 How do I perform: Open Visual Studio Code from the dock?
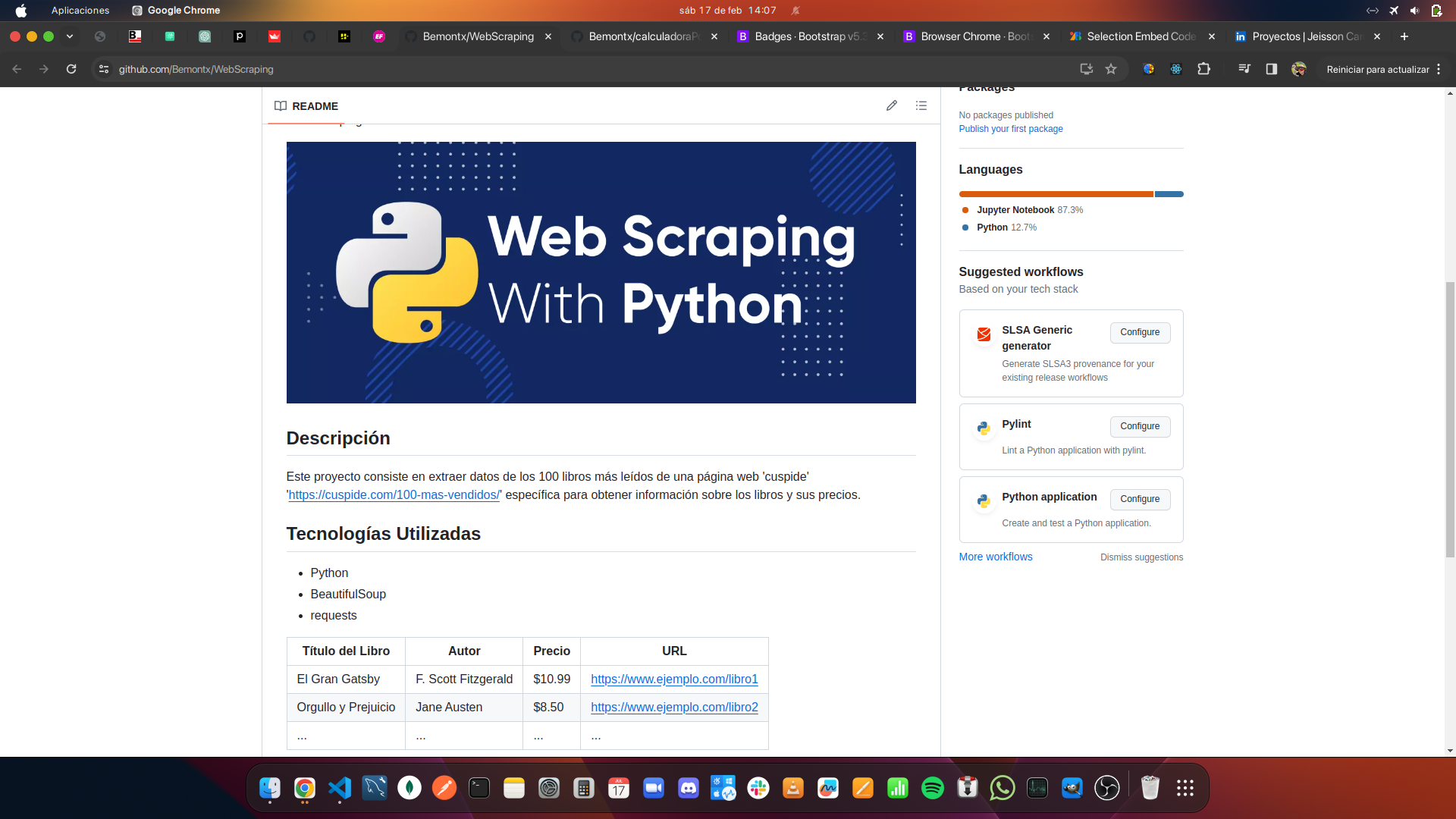tap(340, 788)
